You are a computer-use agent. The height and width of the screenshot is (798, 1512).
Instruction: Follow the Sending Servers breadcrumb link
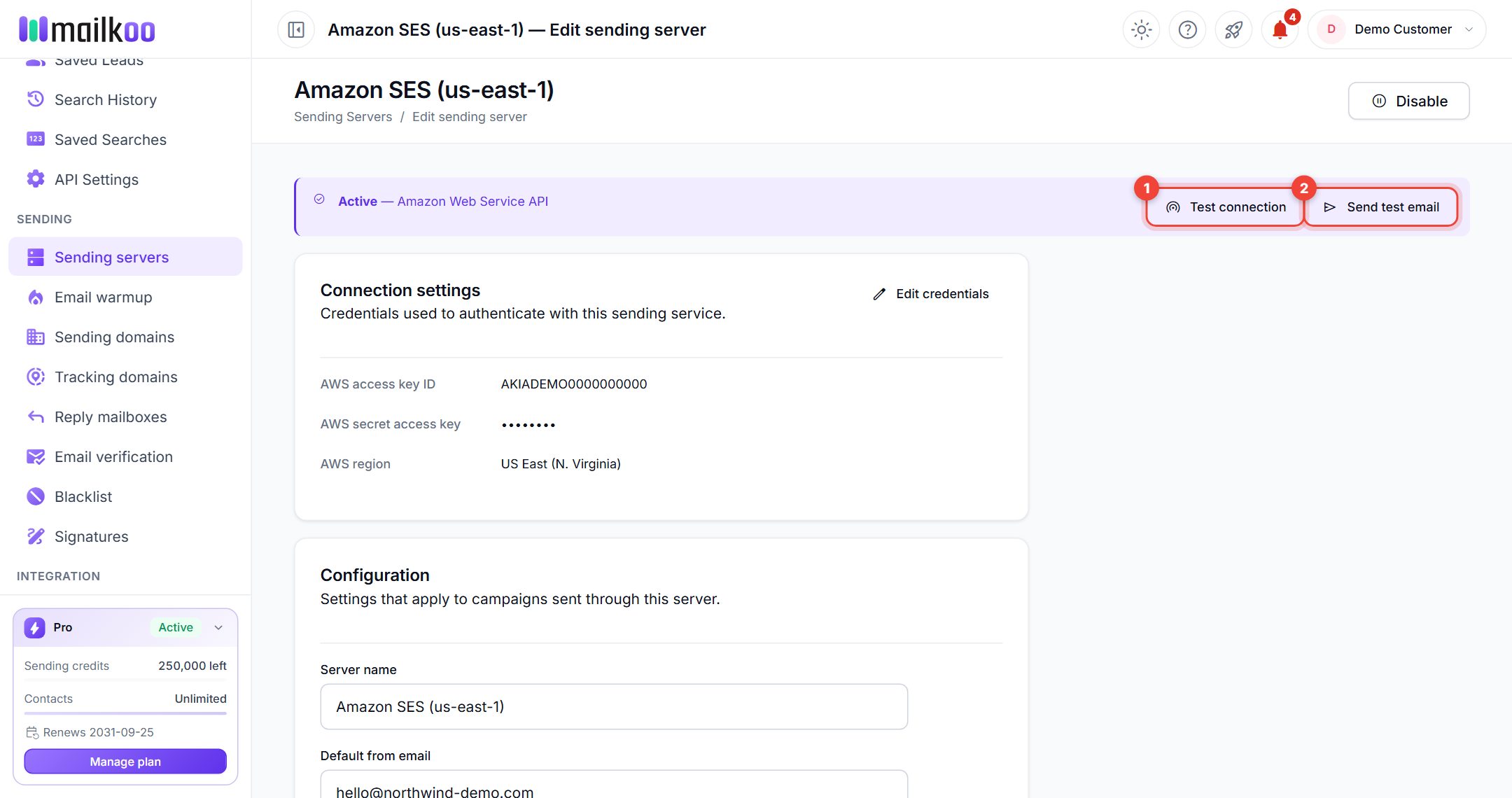point(343,117)
